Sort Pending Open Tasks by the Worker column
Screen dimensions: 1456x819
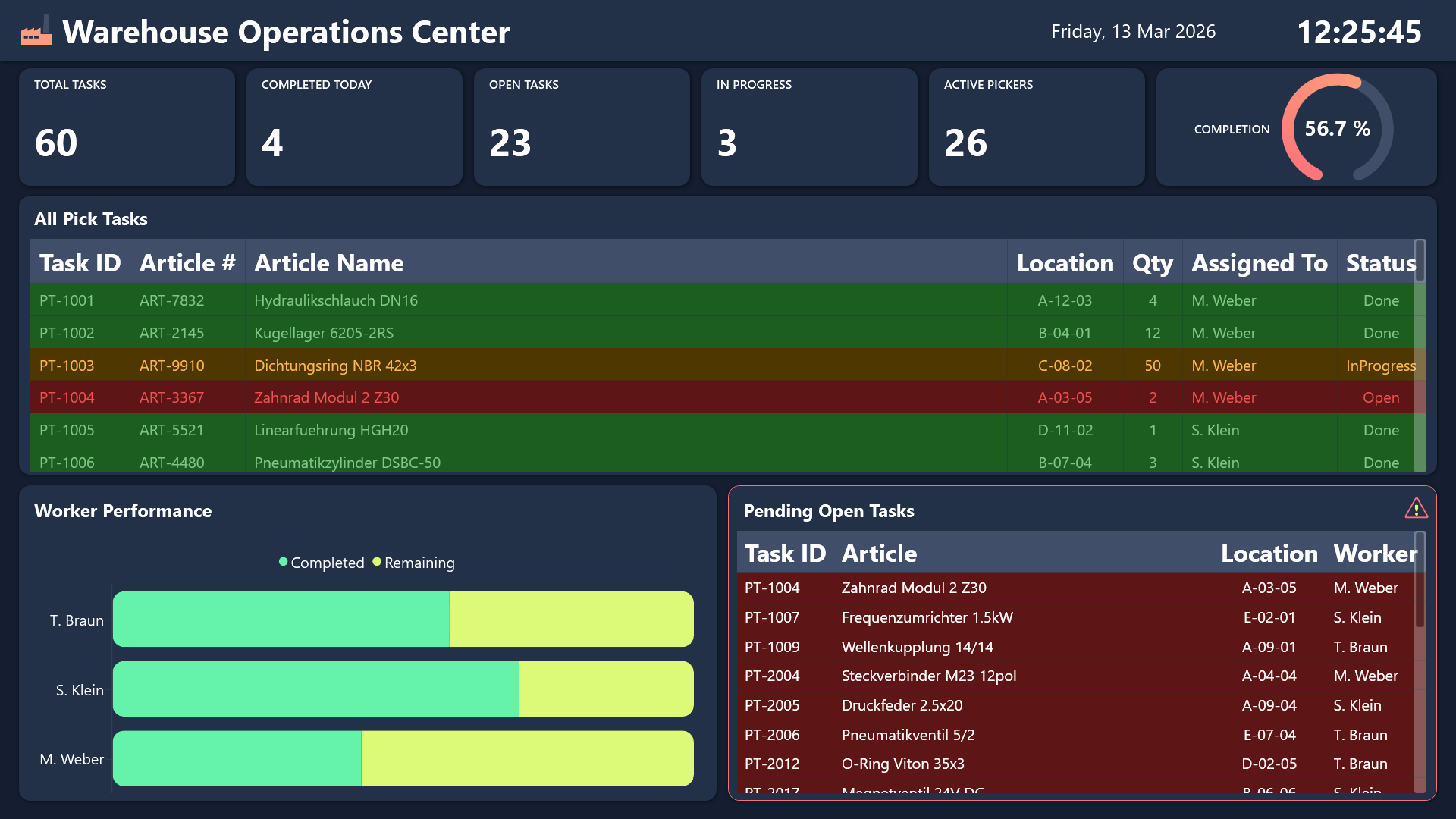click(1374, 554)
